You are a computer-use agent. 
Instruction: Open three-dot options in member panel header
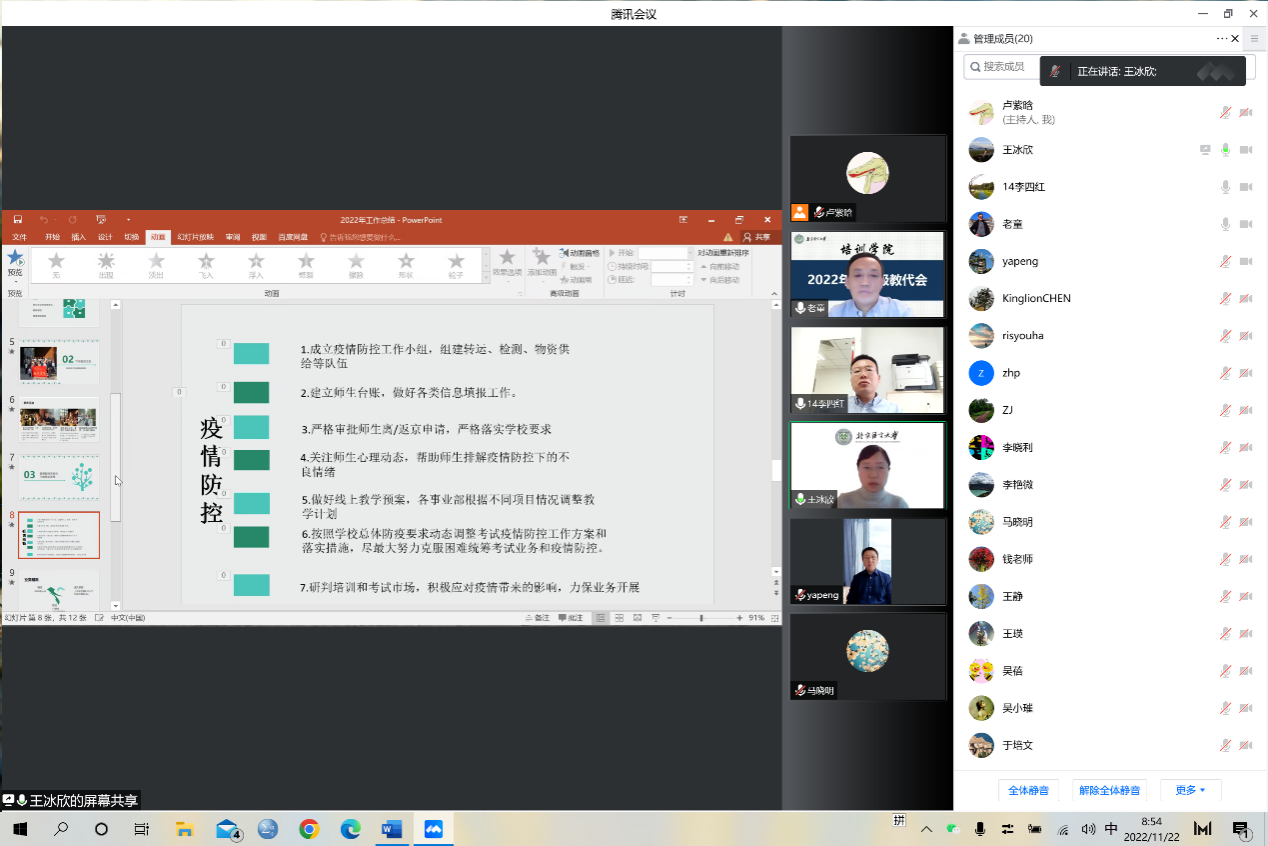1221,39
